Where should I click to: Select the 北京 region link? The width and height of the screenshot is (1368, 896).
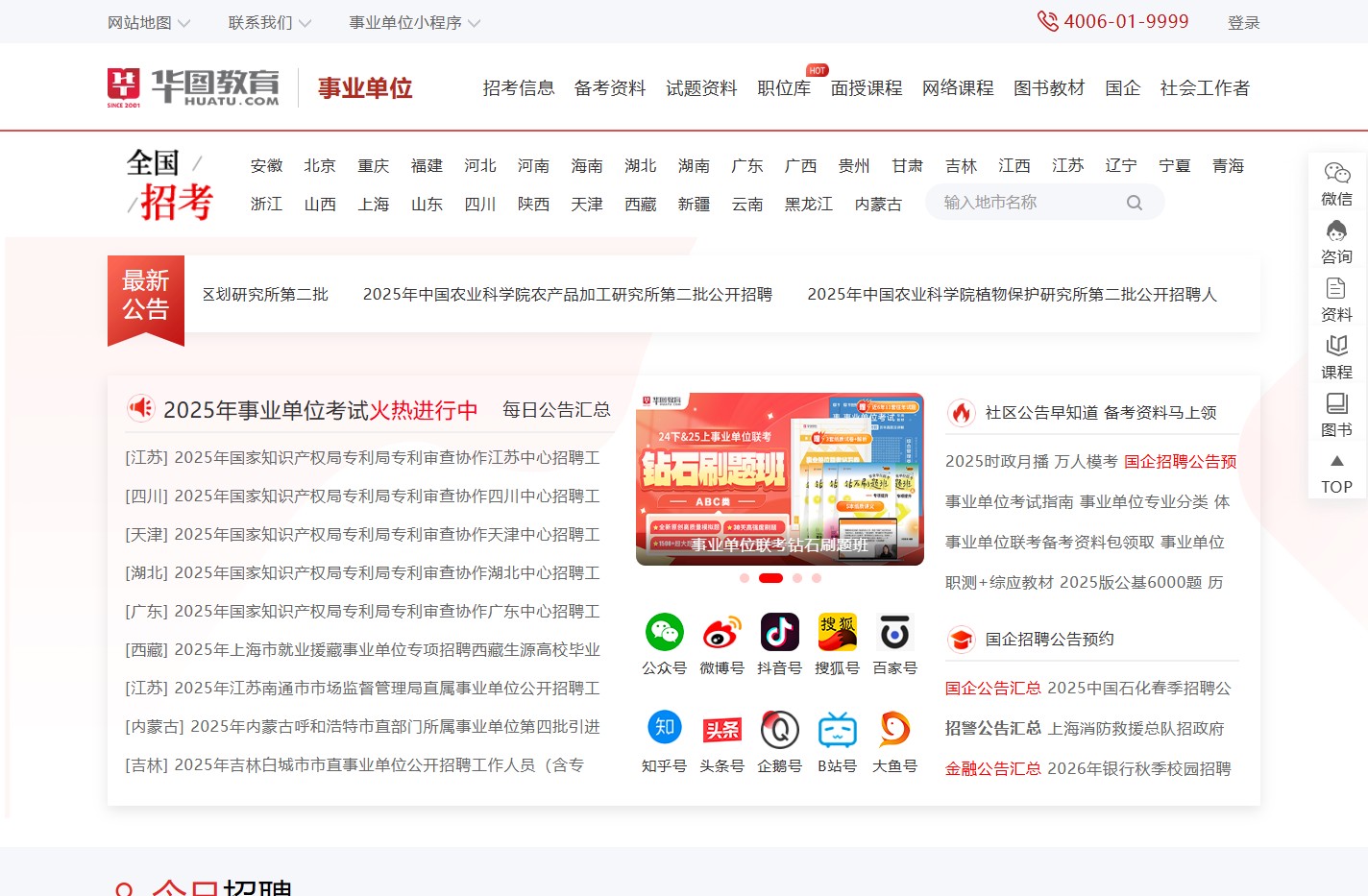(x=320, y=165)
